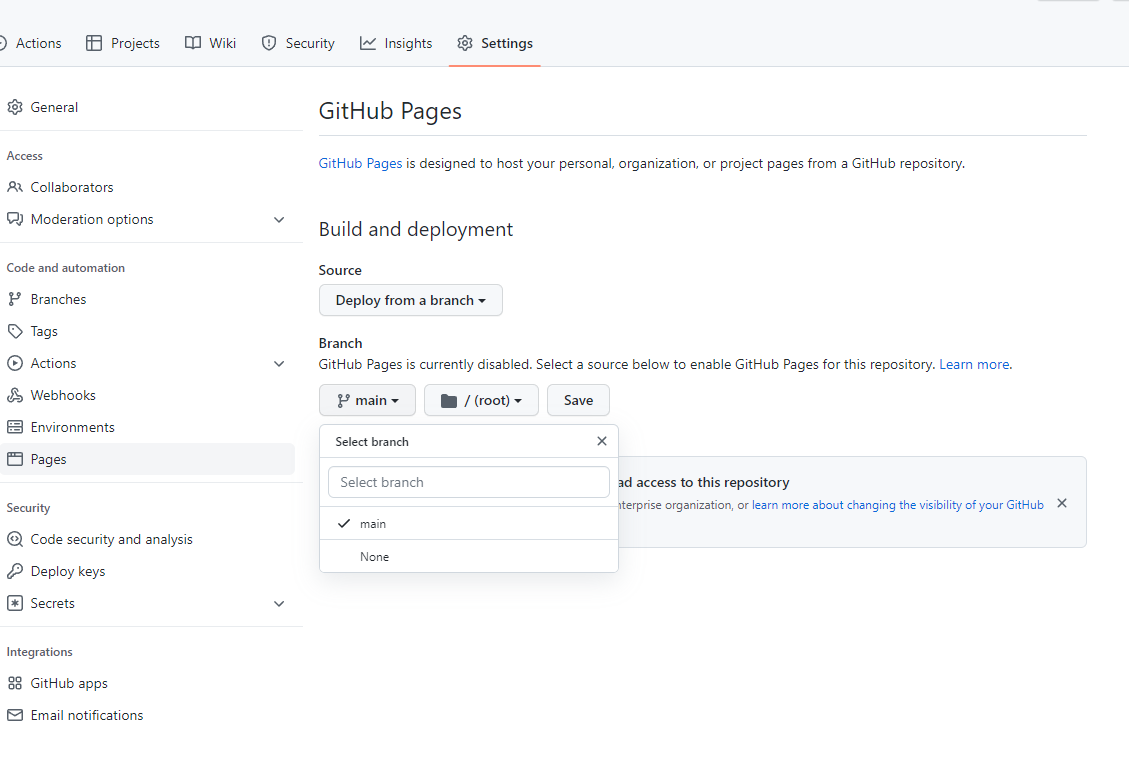Open the Deploy from a branch dropdown

410,300
